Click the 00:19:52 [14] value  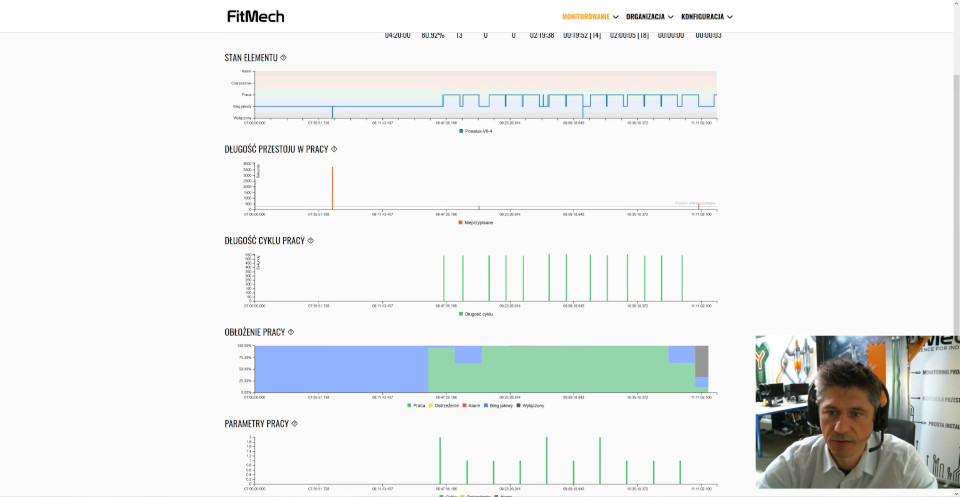pos(582,35)
